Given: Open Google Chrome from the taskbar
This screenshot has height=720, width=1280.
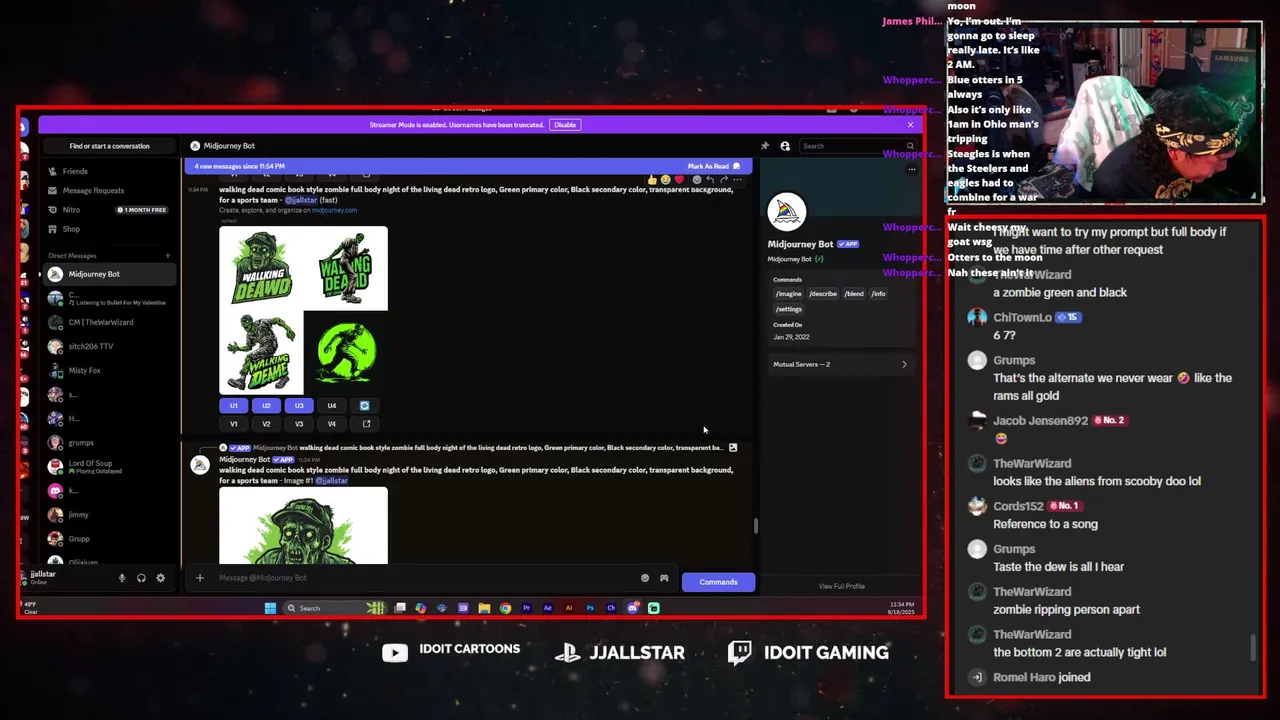Looking at the screenshot, I should coord(505,608).
